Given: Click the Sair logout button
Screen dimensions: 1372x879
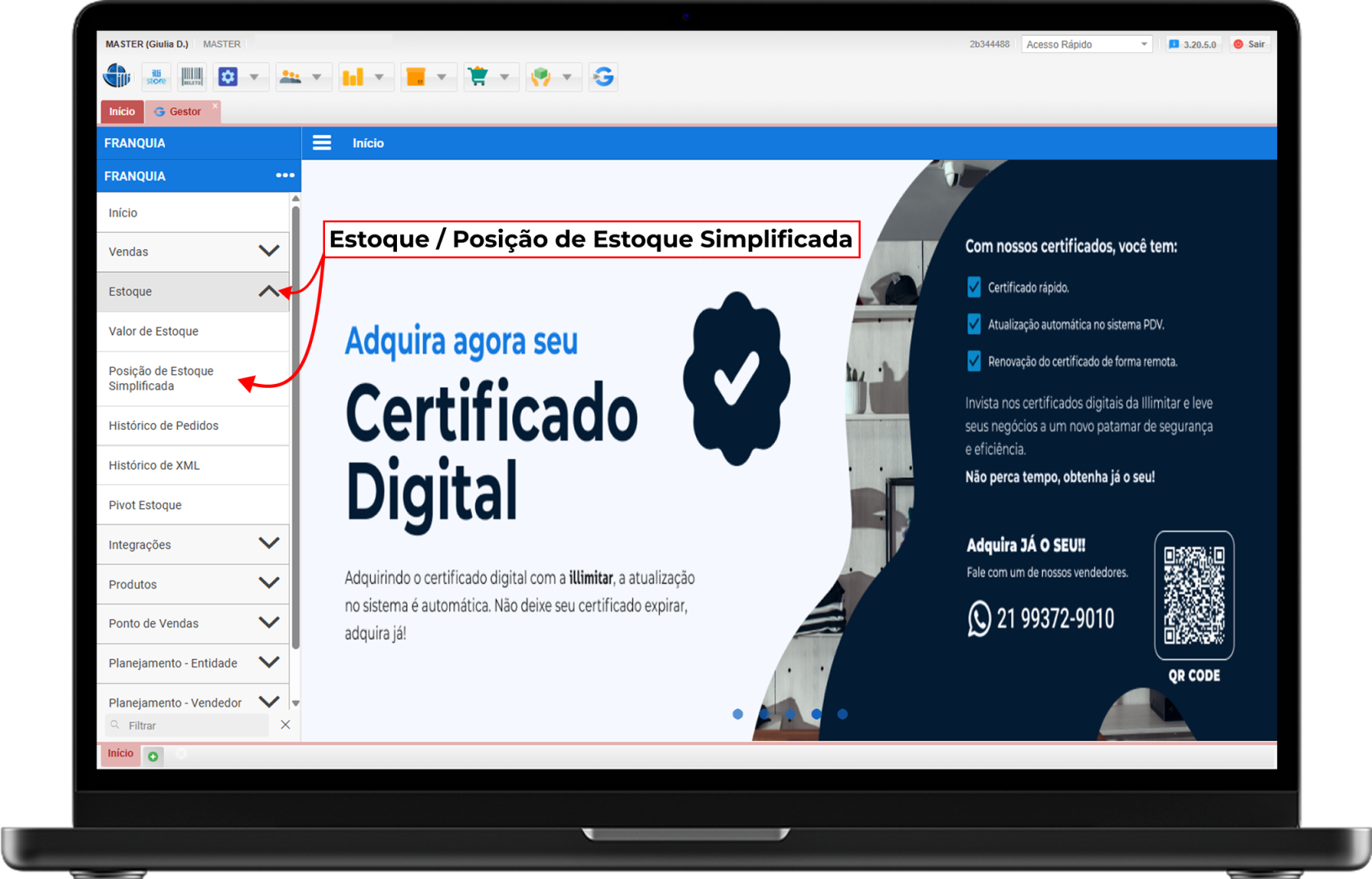Looking at the screenshot, I should (x=1249, y=44).
